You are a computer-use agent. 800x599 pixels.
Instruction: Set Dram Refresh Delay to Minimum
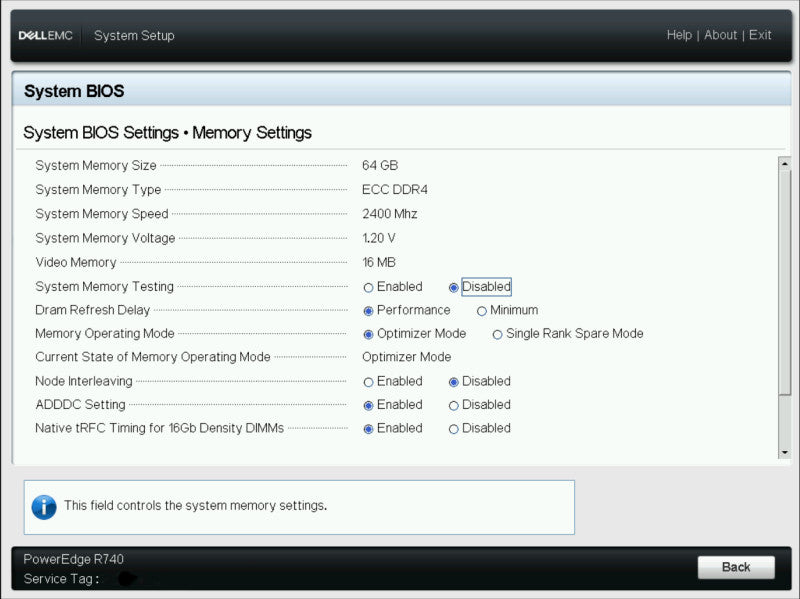481,311
